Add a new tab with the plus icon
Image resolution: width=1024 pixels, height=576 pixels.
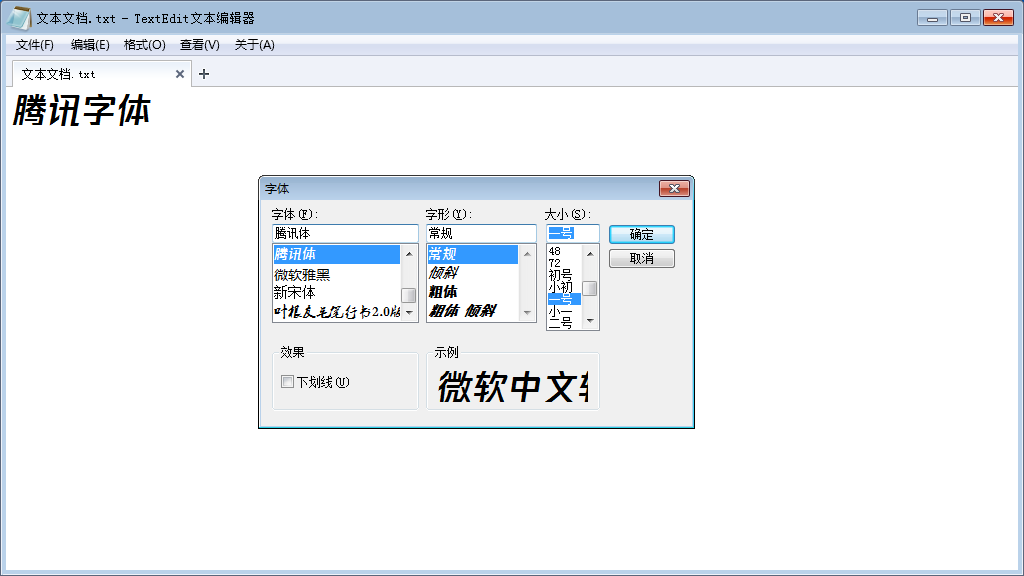[204, 74]
